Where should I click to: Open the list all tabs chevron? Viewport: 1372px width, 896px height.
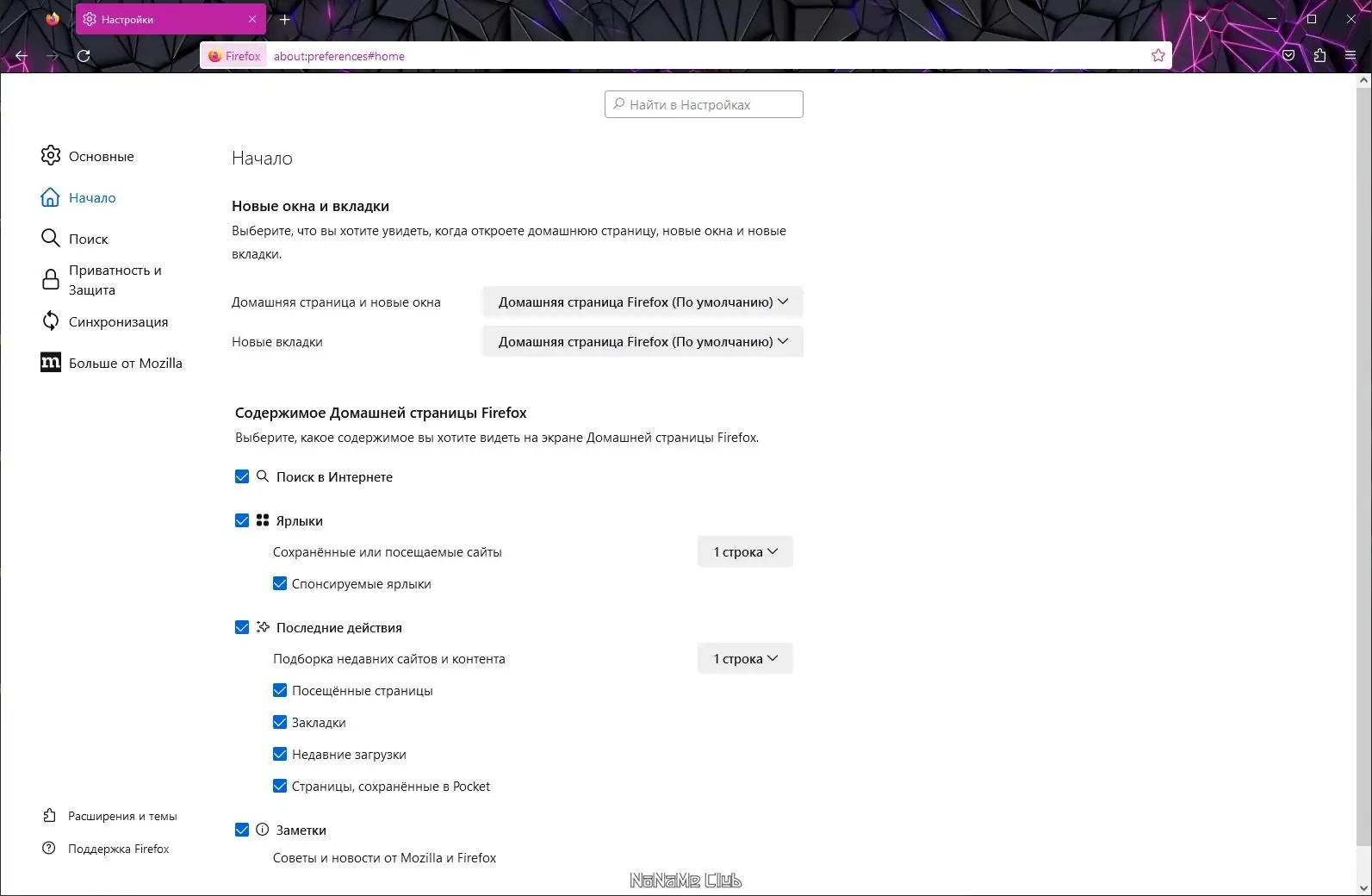click(1201, 19)
